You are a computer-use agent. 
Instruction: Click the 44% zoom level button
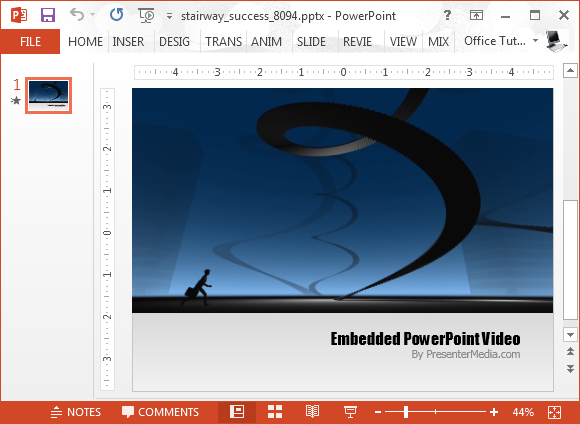(523, 412)
